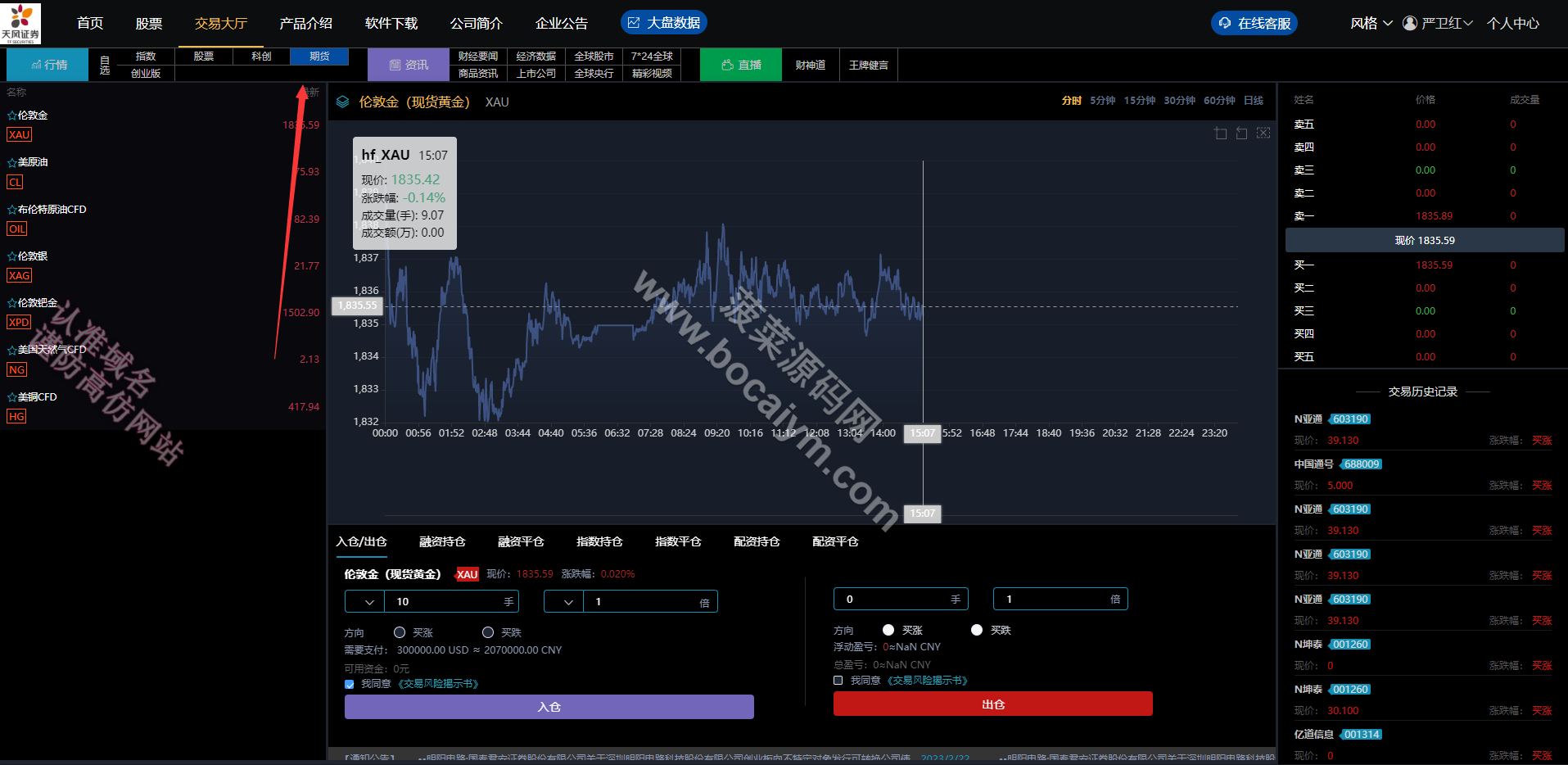Screen dimensions: 1568x765
Task: Open the 王牌健言 channel
Action: tap(868, 65)
